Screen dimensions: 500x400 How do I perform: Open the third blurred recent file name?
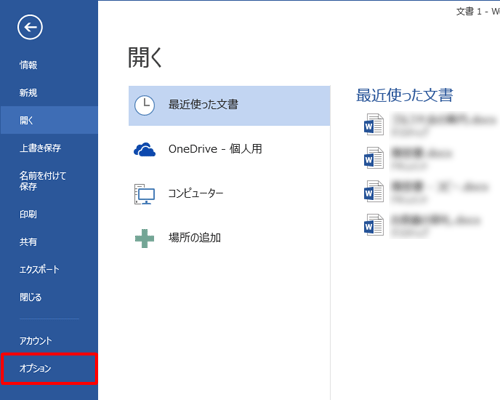click(440, 186)
